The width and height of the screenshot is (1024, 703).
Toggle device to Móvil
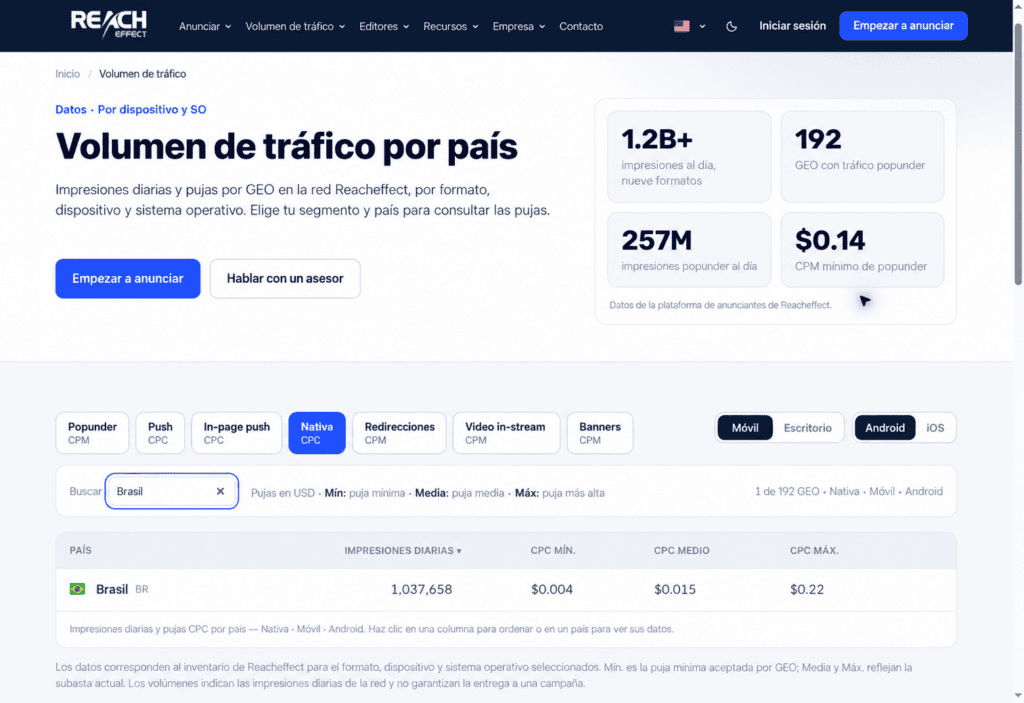(x=745, y=428)
